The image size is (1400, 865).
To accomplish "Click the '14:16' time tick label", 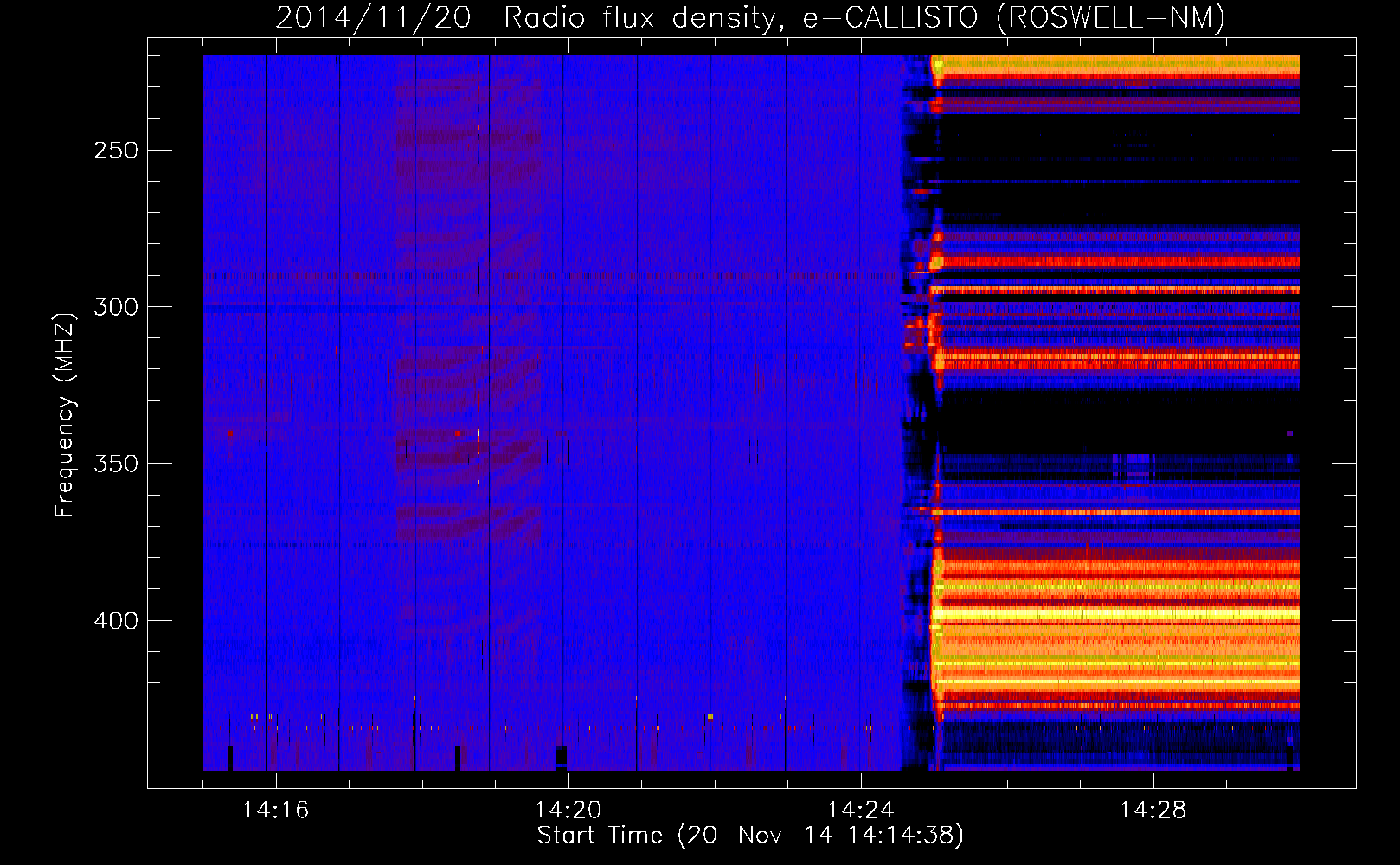I will tap(276, 810).
